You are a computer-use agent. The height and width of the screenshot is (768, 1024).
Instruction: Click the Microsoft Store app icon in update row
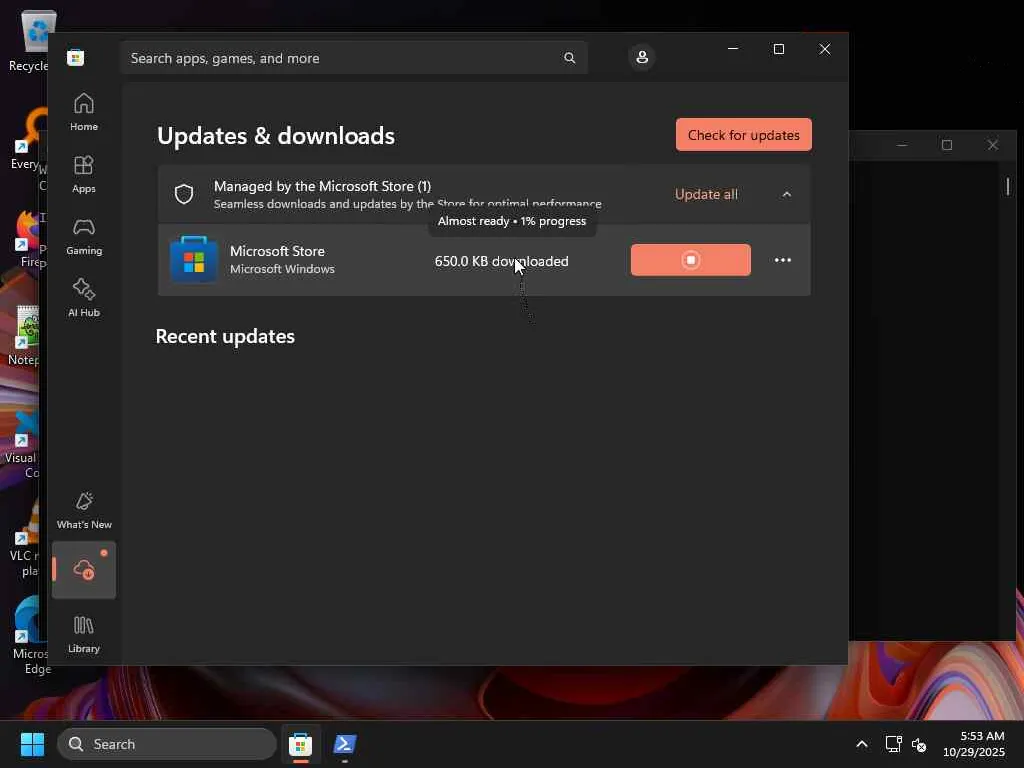click(x=193, y=259)
